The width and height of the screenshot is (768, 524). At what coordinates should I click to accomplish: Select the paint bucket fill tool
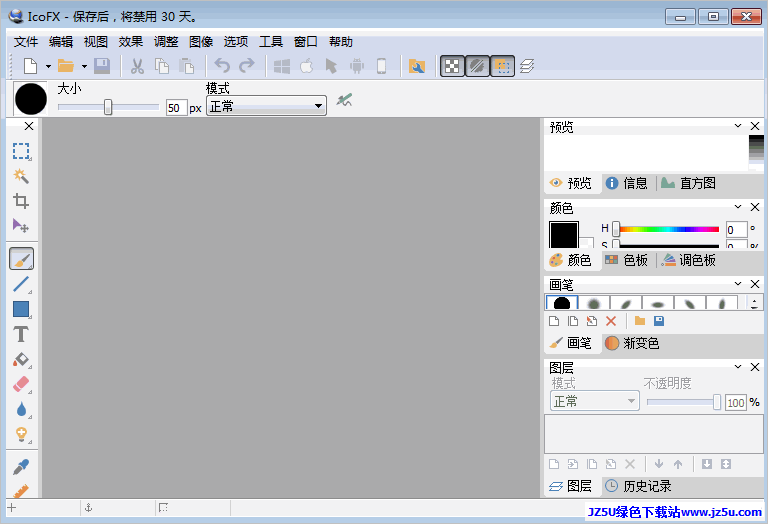tap(21, 360)
